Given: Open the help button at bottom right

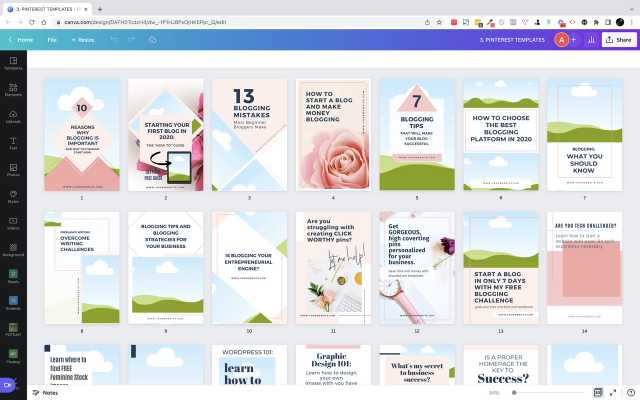Looking at the screenshot, I should pos(628,393).
